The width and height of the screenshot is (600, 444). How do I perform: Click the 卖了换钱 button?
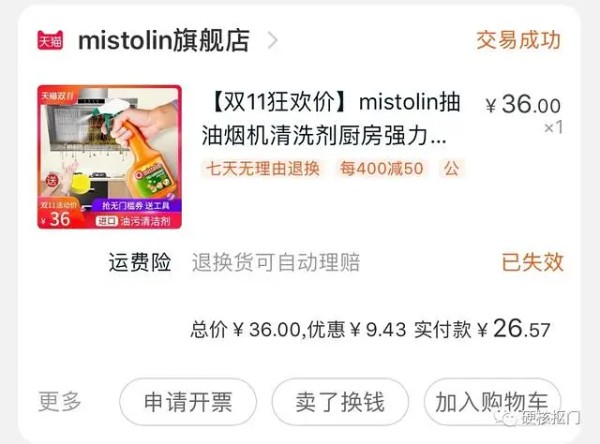[340, 402]
